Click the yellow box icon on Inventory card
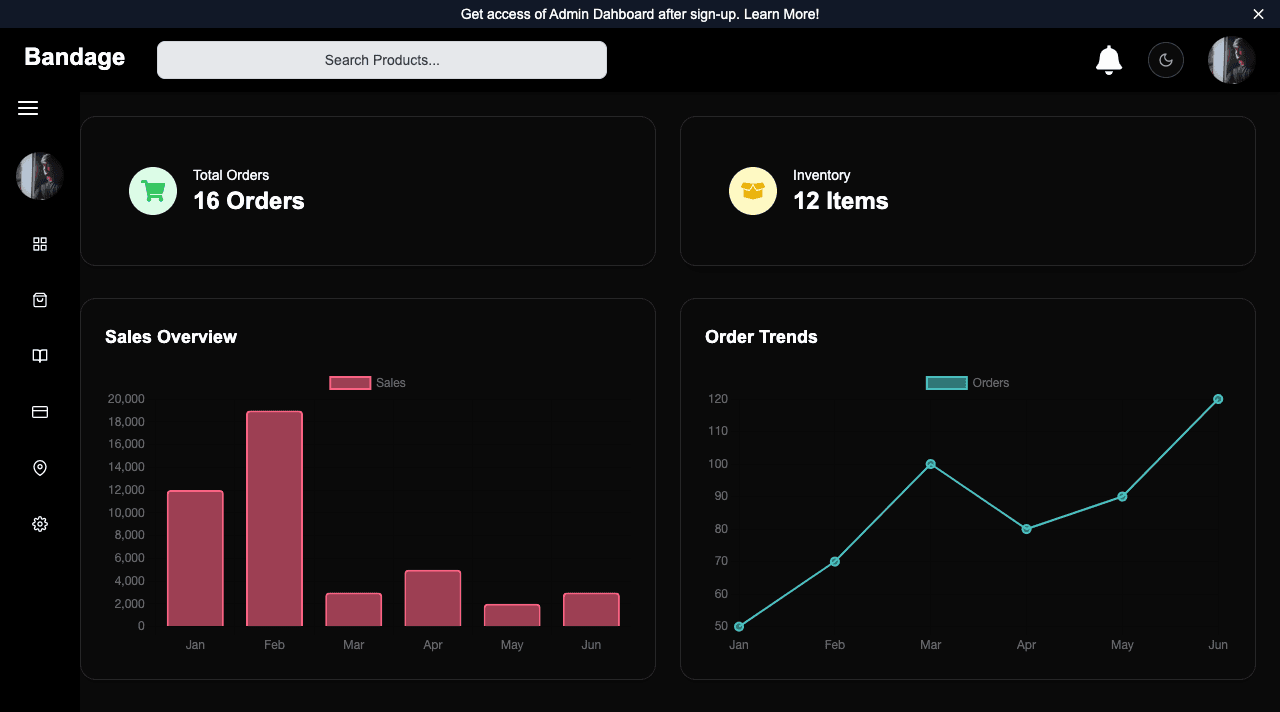1280x712 pixels. pos(753,190)
